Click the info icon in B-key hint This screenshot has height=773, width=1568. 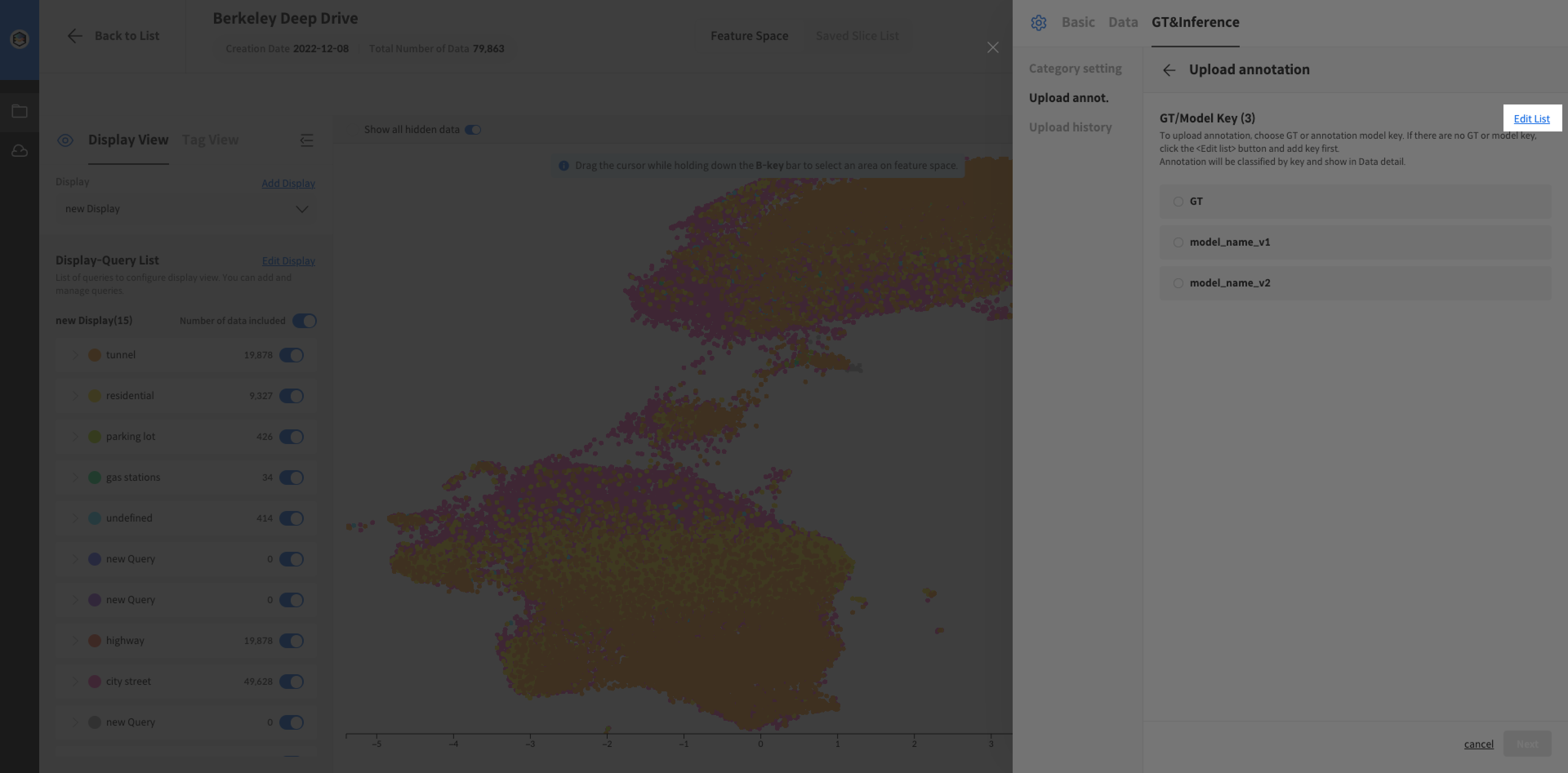[563, 165]
